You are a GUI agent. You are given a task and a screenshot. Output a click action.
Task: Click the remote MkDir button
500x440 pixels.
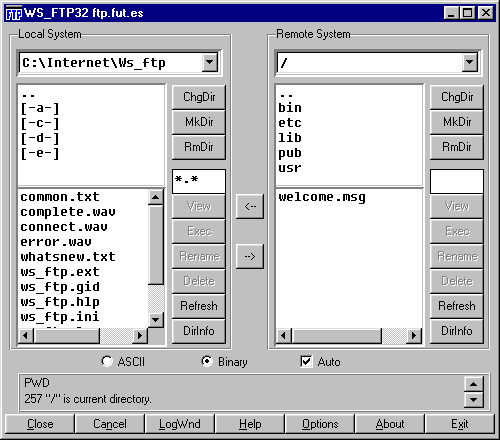click(x=457, y=122)
